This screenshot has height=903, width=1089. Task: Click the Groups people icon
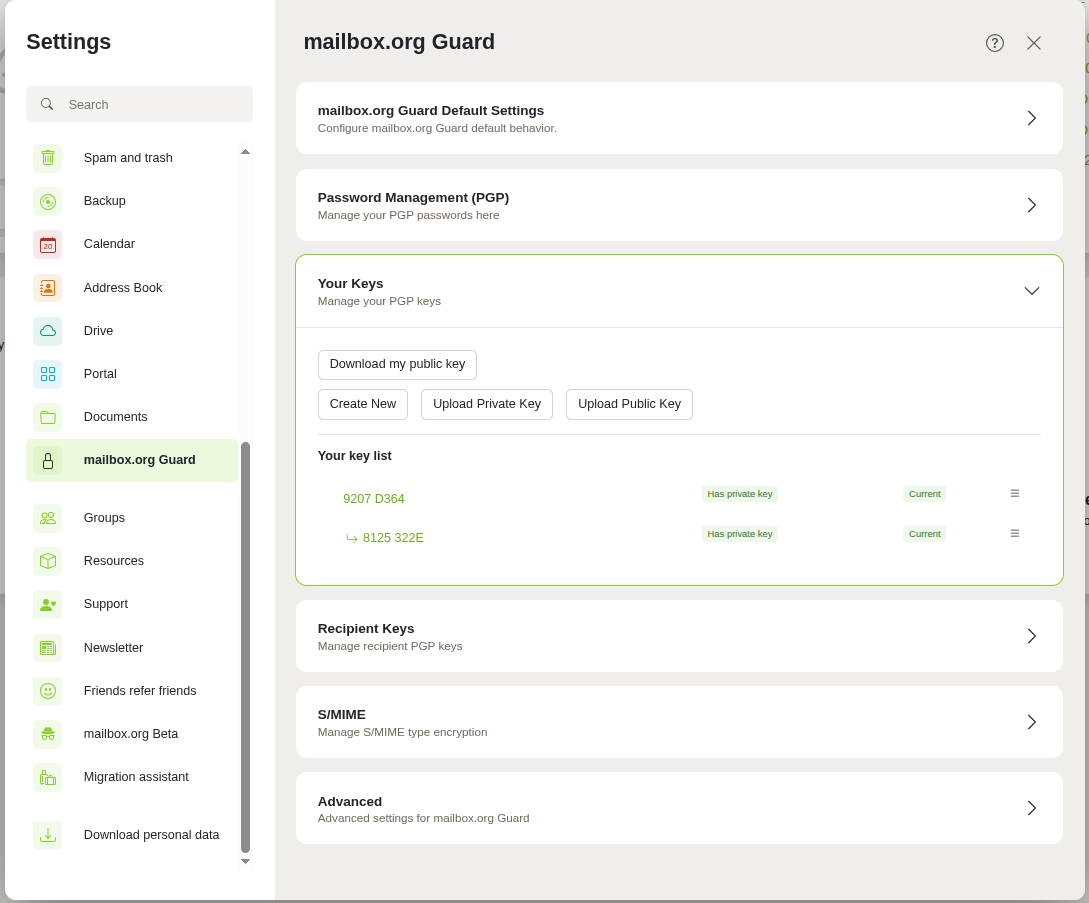(48, 518)
